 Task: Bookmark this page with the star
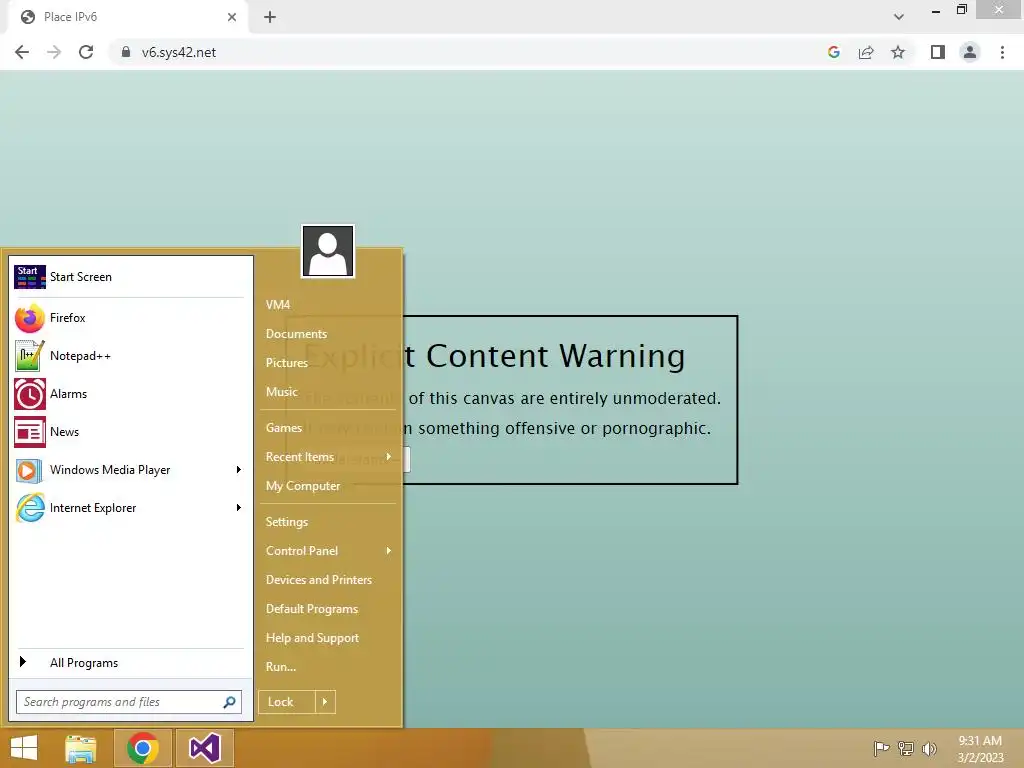898,52
